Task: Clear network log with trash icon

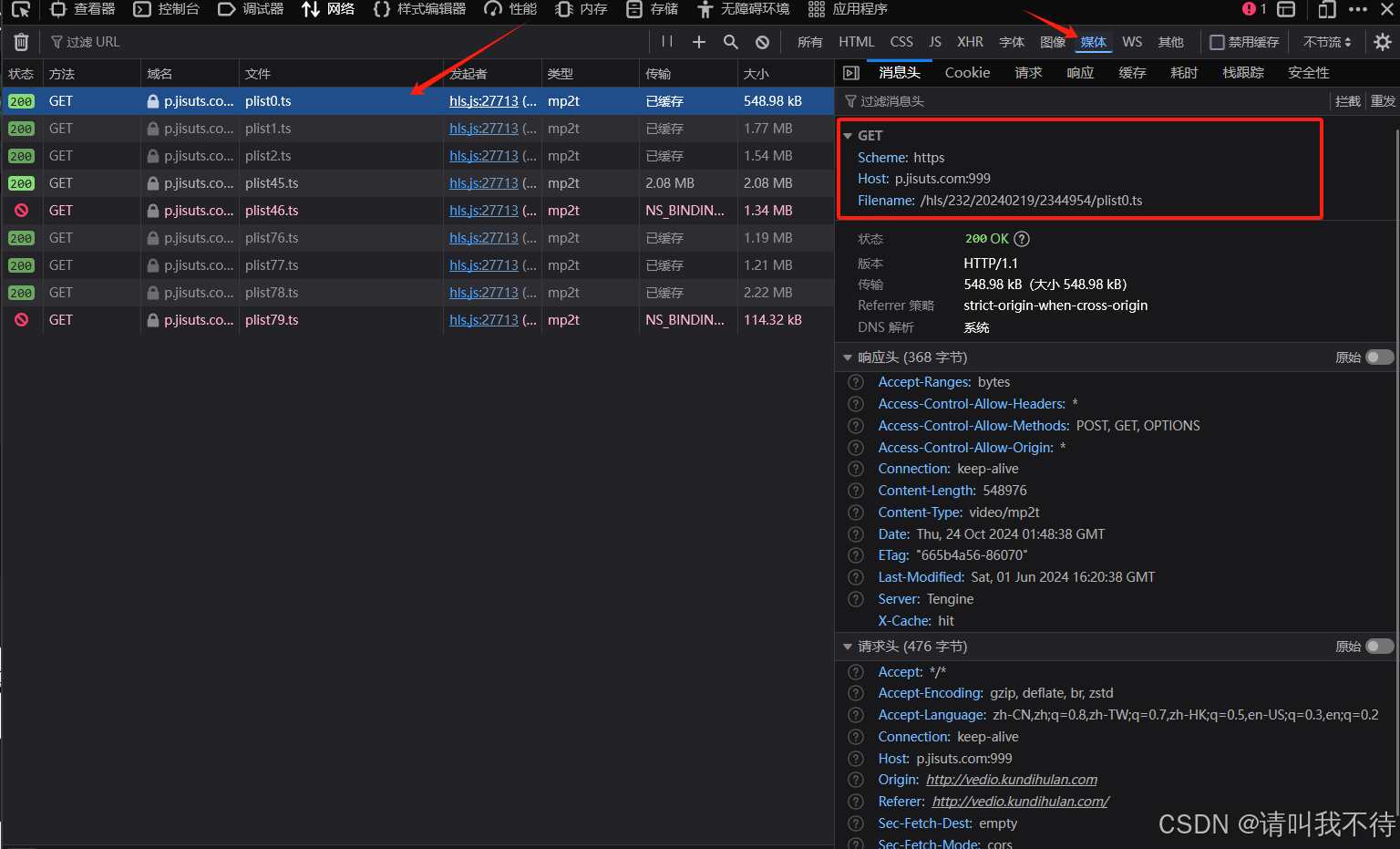Action: pyautogui.click(x=21, y=42)
